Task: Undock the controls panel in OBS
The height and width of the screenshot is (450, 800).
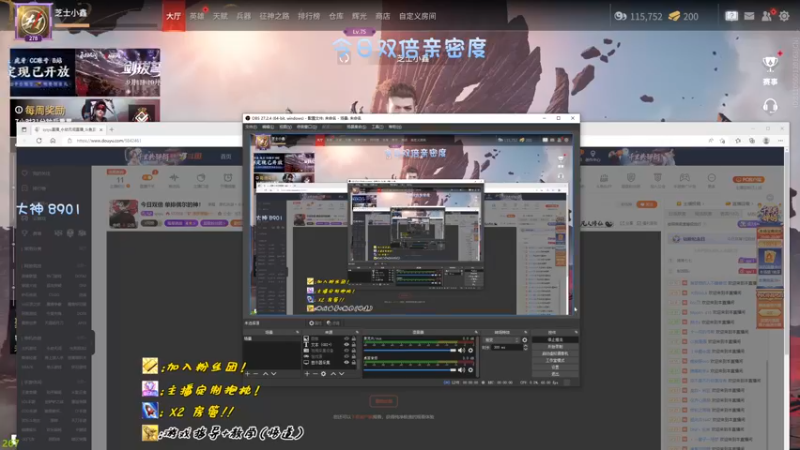Action: (x=576, y=332)
